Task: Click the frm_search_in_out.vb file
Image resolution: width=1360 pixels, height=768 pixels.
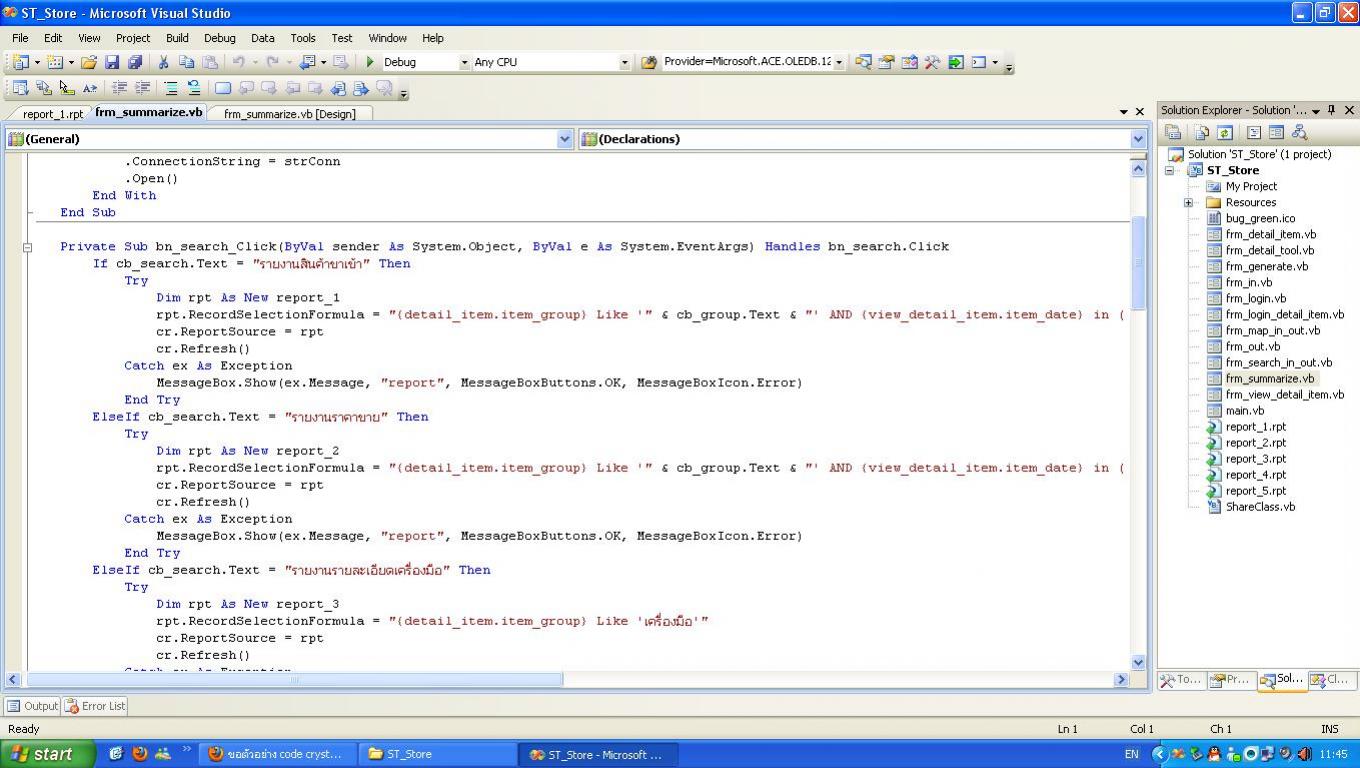Action: [x=1278, y=363]
